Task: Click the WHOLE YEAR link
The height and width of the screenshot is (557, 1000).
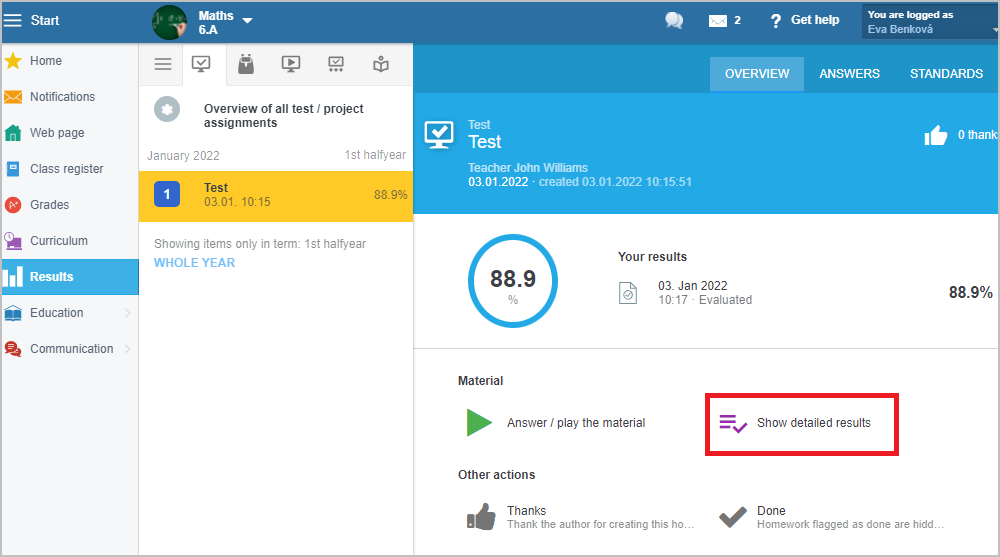Action: pos(195,263)
